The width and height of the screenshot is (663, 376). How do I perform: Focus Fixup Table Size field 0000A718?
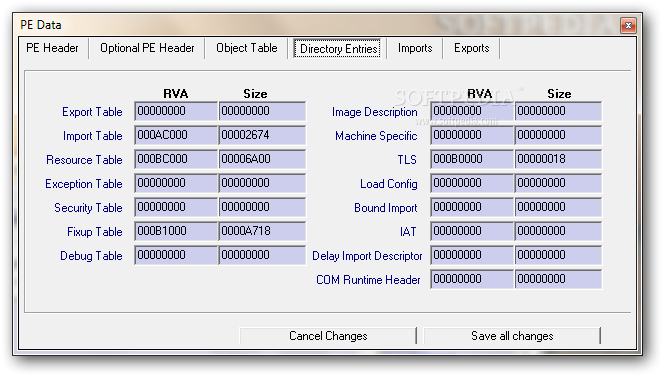click(262, 231)
